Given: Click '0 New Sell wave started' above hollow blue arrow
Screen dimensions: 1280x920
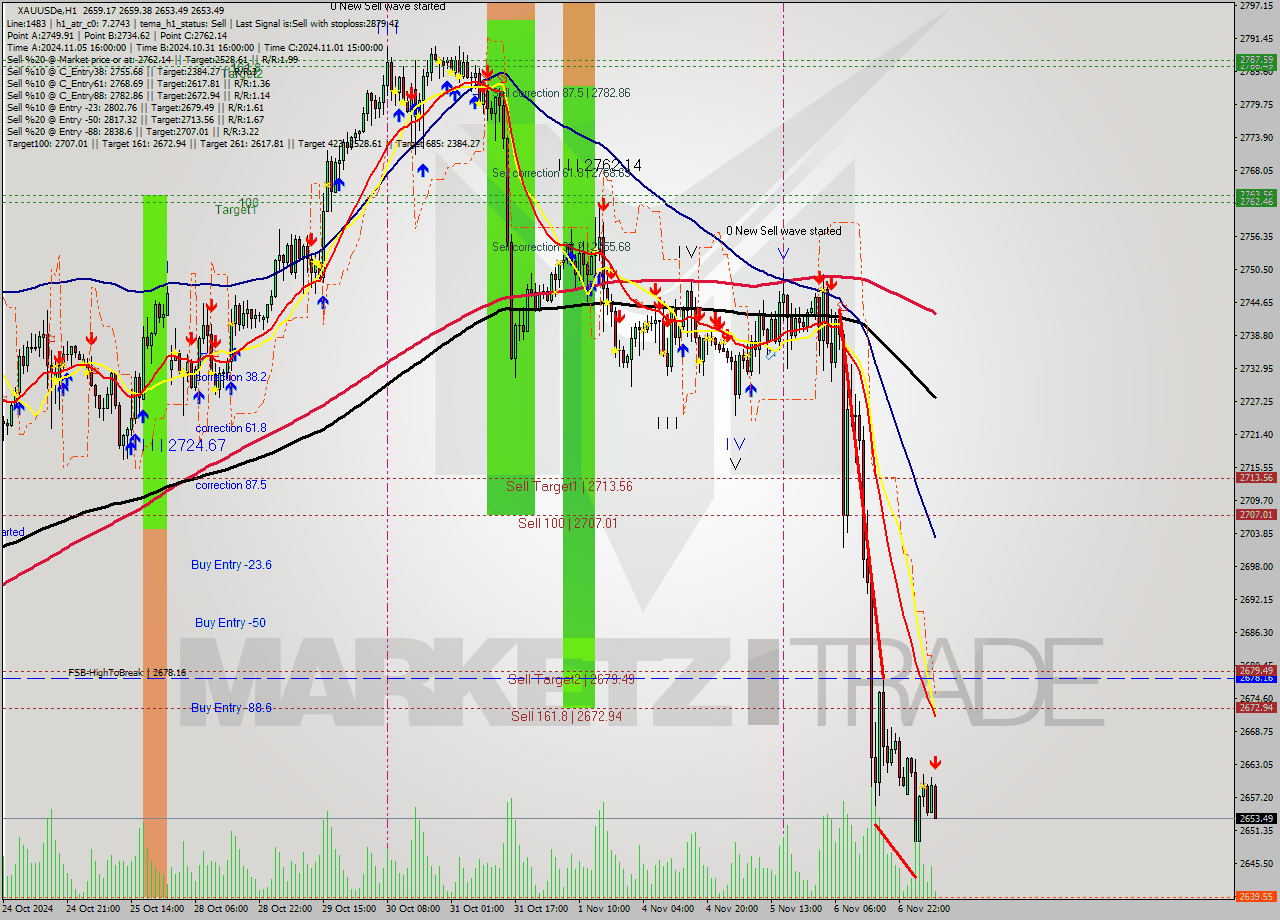Looking at the screenshot, I should (783, 231).
